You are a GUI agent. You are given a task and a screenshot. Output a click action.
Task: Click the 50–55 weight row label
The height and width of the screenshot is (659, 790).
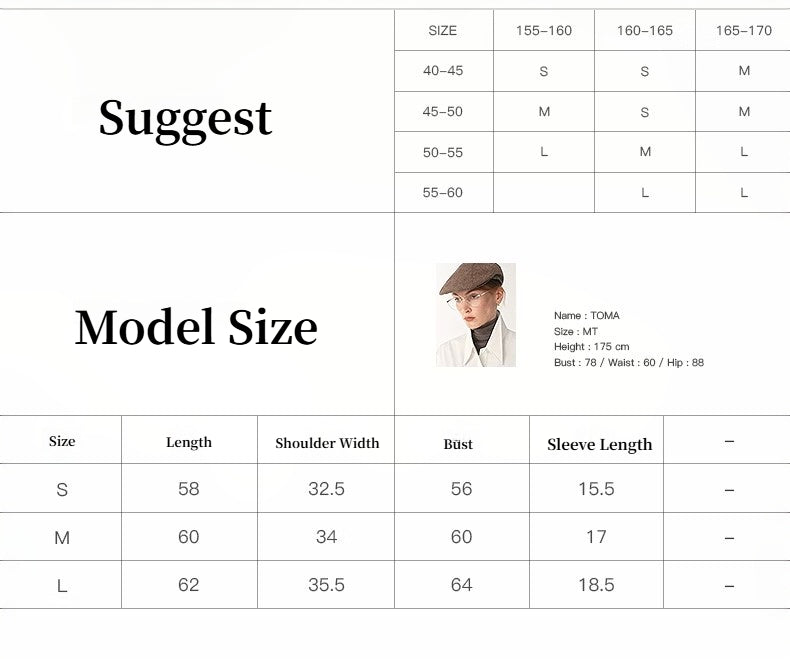click(443, 152)
